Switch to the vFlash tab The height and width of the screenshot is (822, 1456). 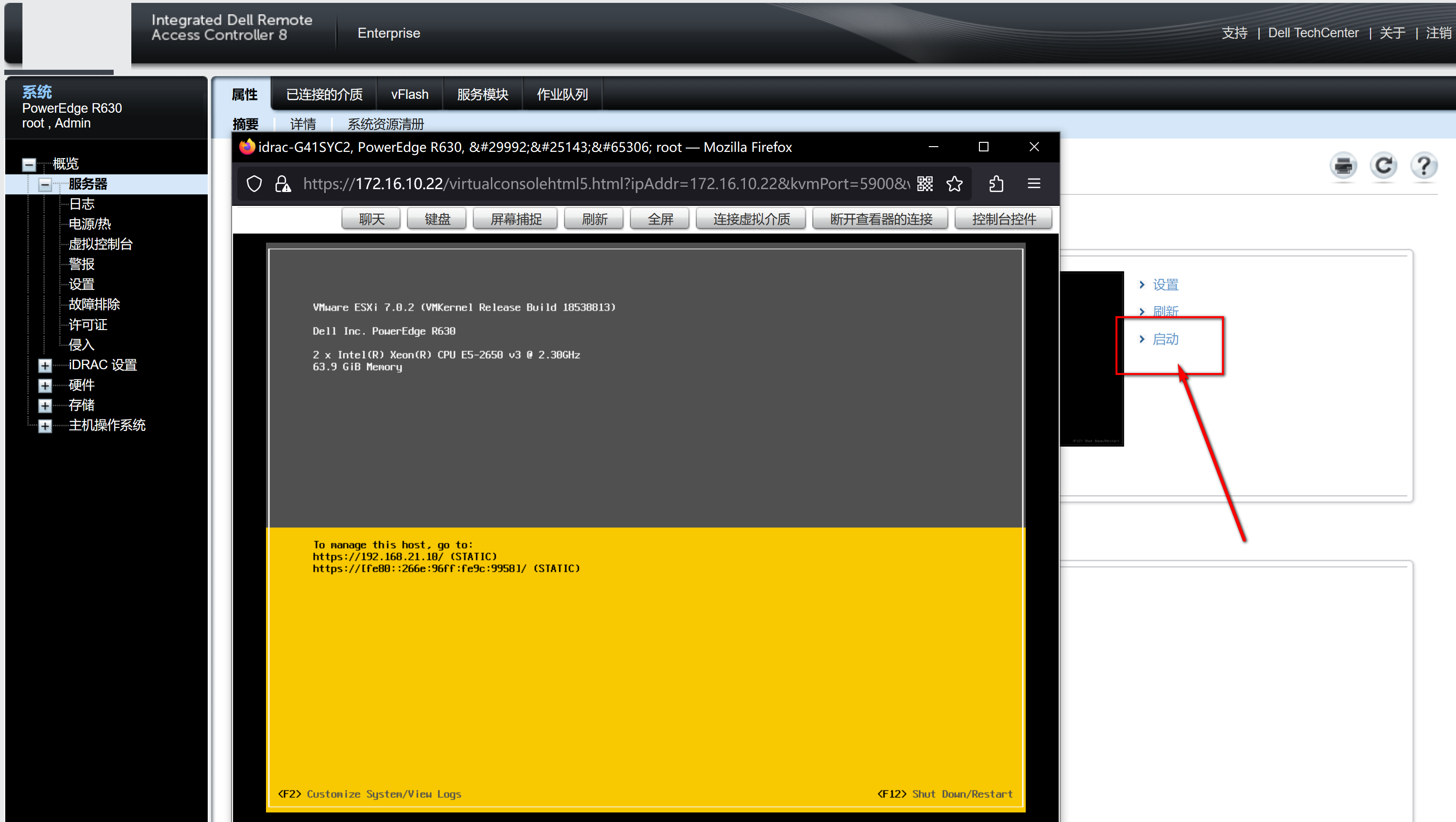pyautogui.click(x=409, y=95)
